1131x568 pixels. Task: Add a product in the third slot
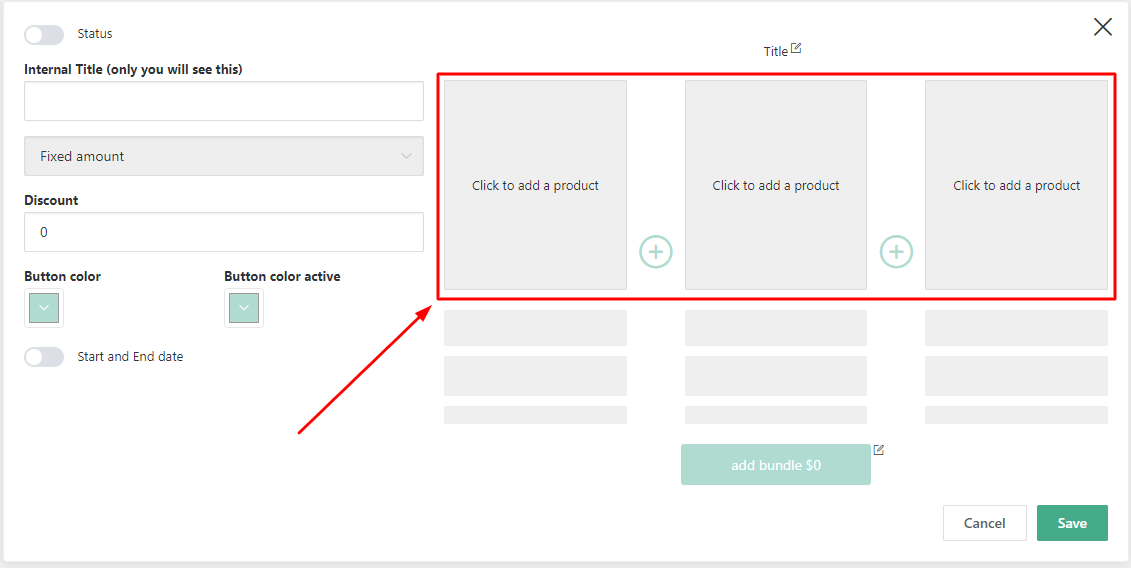(1016, 185)
